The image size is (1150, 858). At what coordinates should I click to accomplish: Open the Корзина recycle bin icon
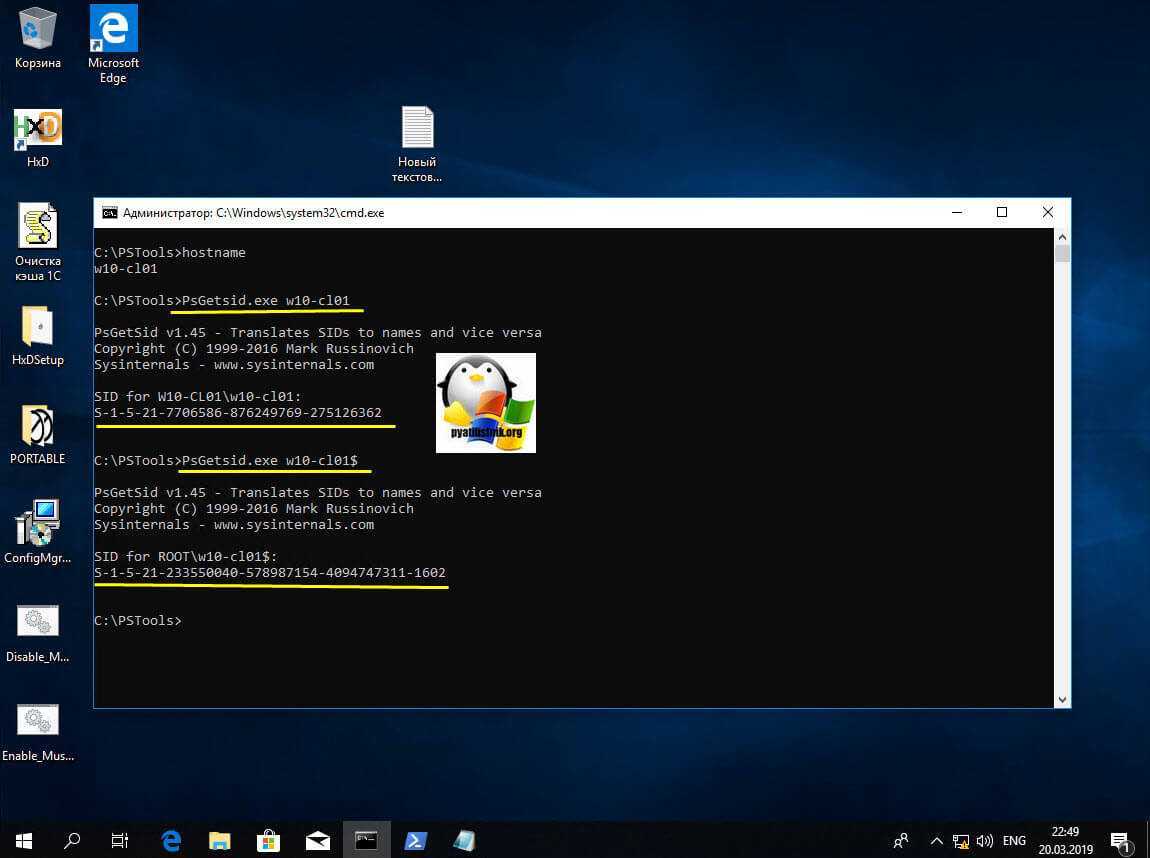click(38, 30)
